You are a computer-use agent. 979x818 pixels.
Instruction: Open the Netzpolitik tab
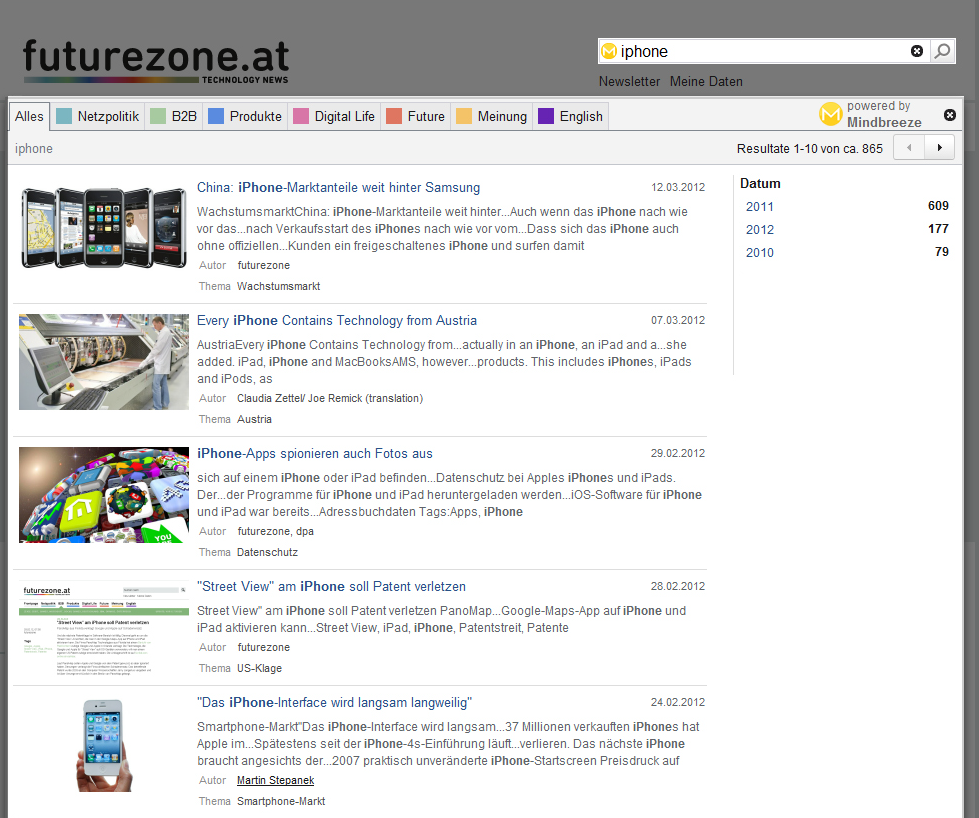coord(97,117)
